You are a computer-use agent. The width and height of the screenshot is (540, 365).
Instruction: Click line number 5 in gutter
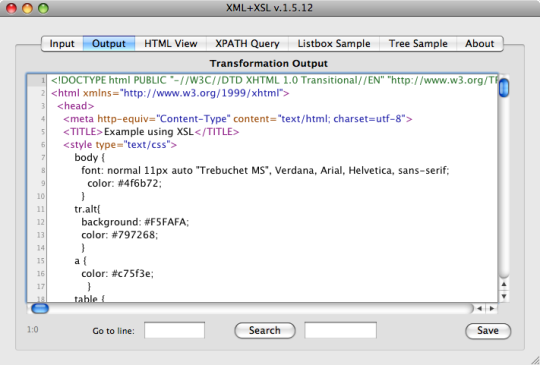tap(43, 132)
